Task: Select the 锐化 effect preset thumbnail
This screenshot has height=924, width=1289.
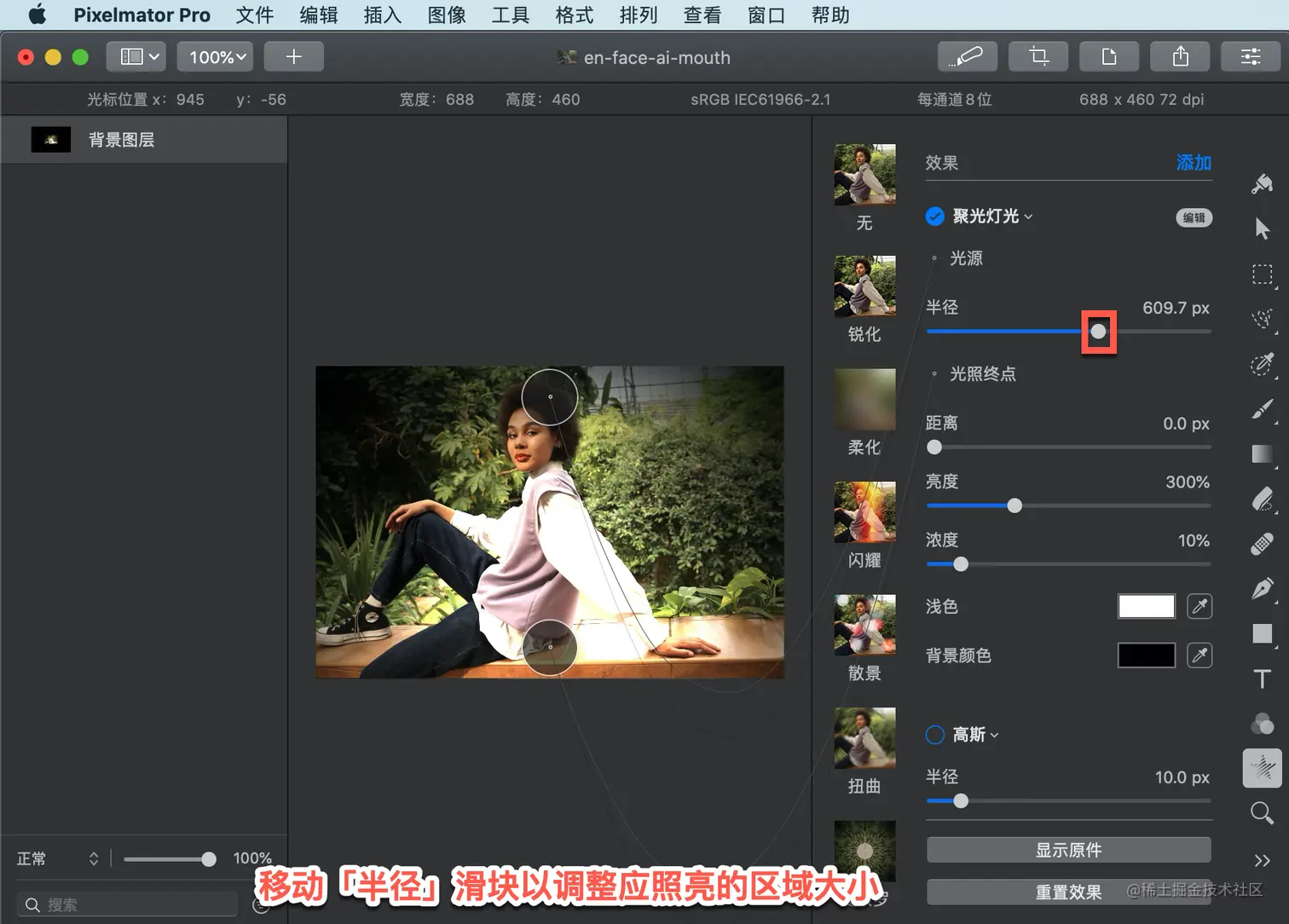Action: pyautogui.click(x=864, y=286)
